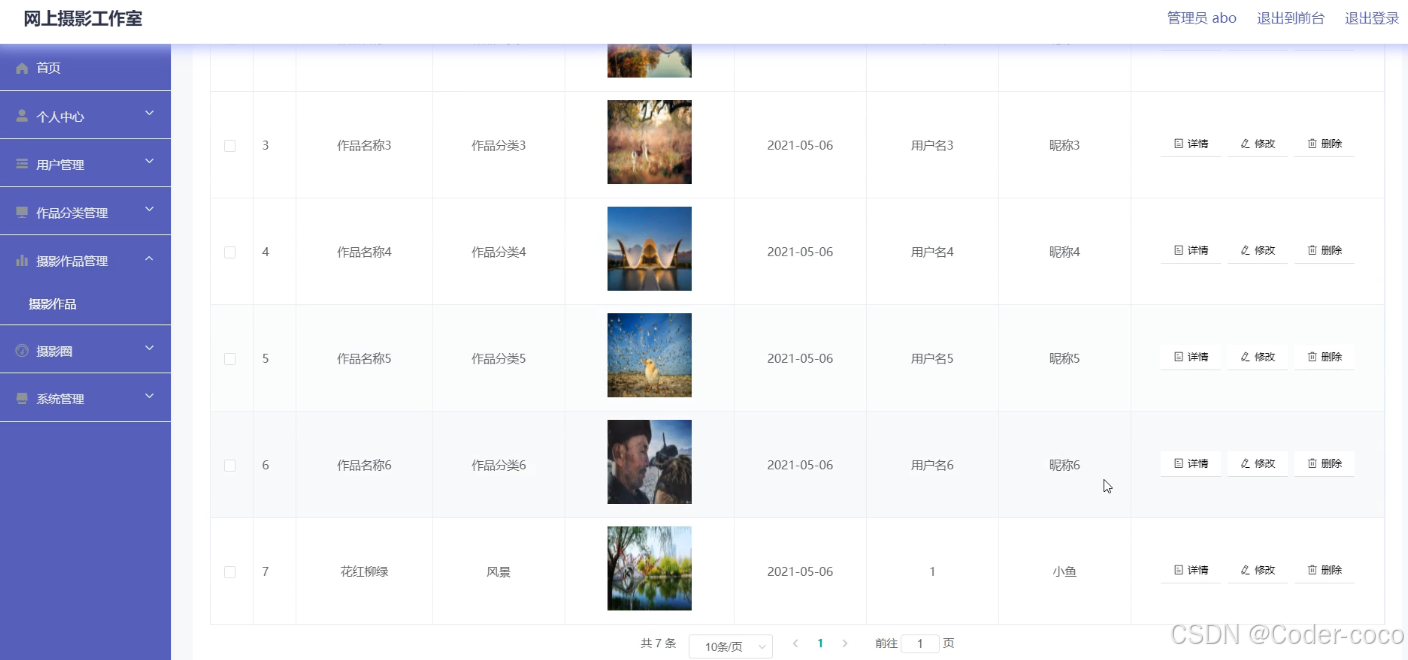The height and width of the screenshot is (660, 1408).
Task: Click the 详情 document icon in row 4
Action: [x=1178, y=250]
